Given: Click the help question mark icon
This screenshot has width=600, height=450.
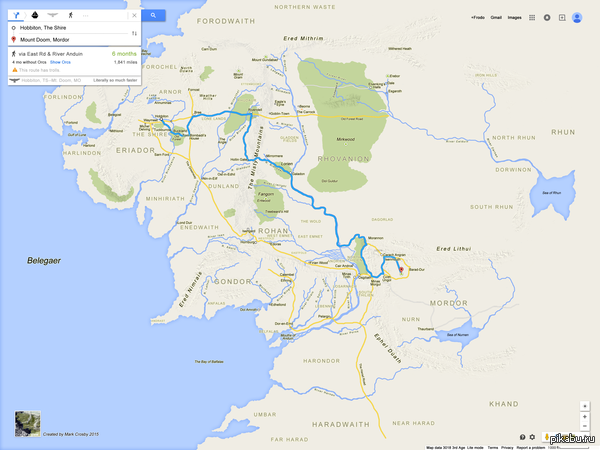Looking at the screenshot, I should point(522,437).
